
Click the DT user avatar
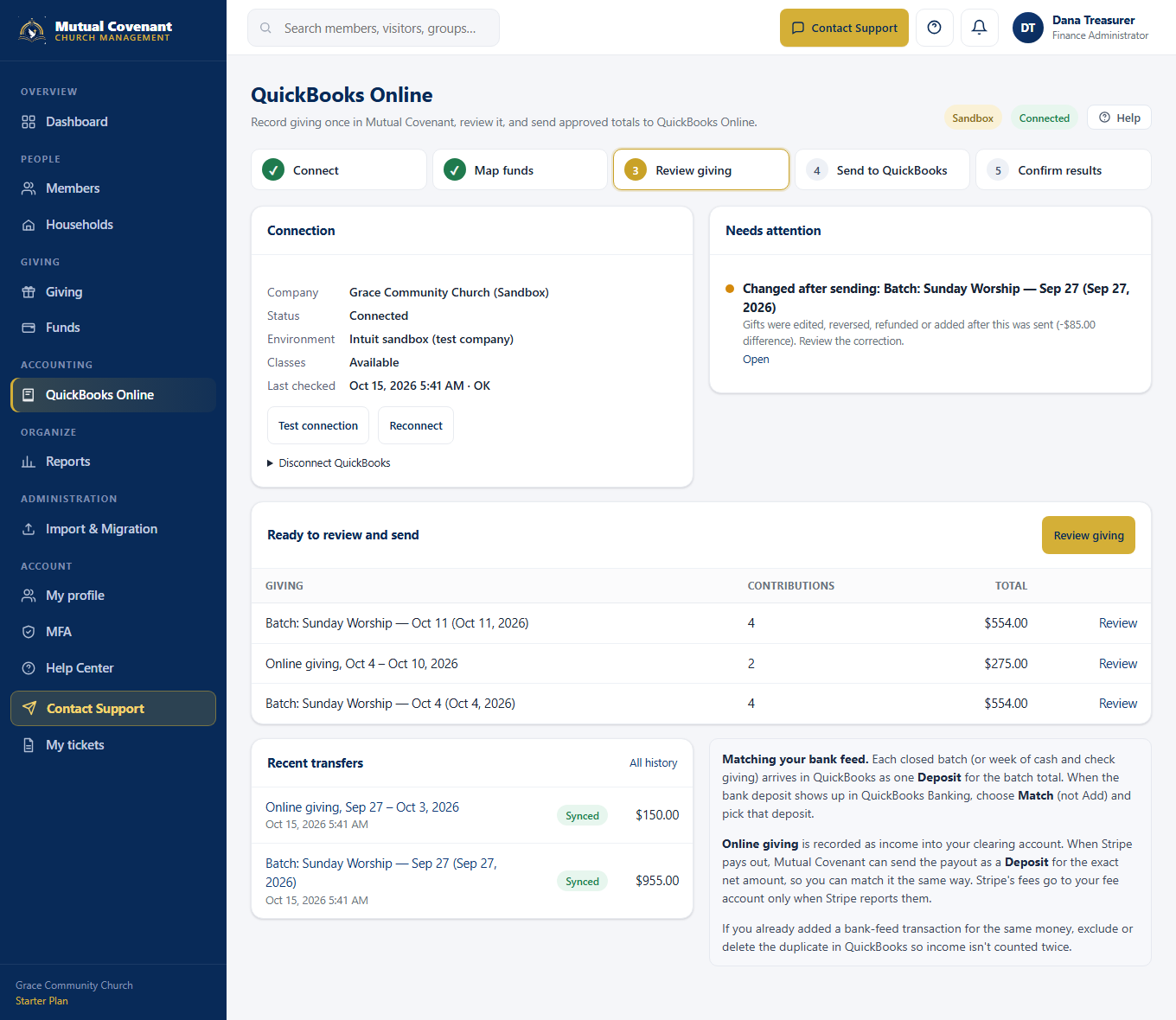1028,28
